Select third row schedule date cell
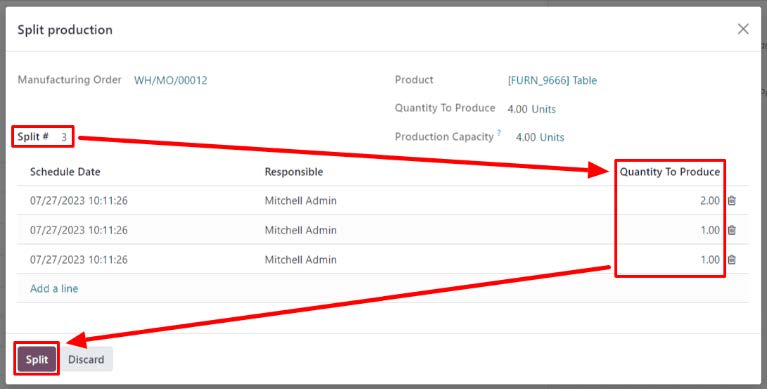Viewport: 767px width, 389px height. tap(79, 259)
